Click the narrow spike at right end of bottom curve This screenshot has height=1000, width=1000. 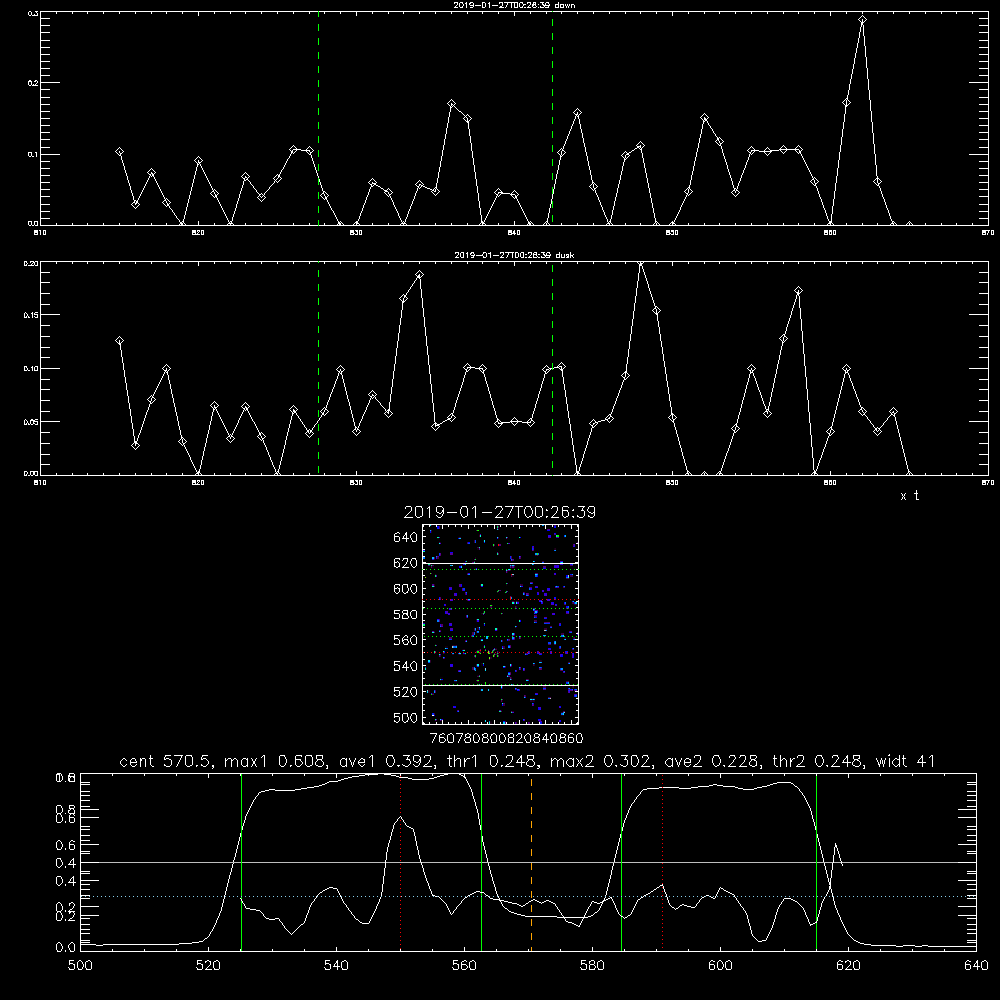835,855
